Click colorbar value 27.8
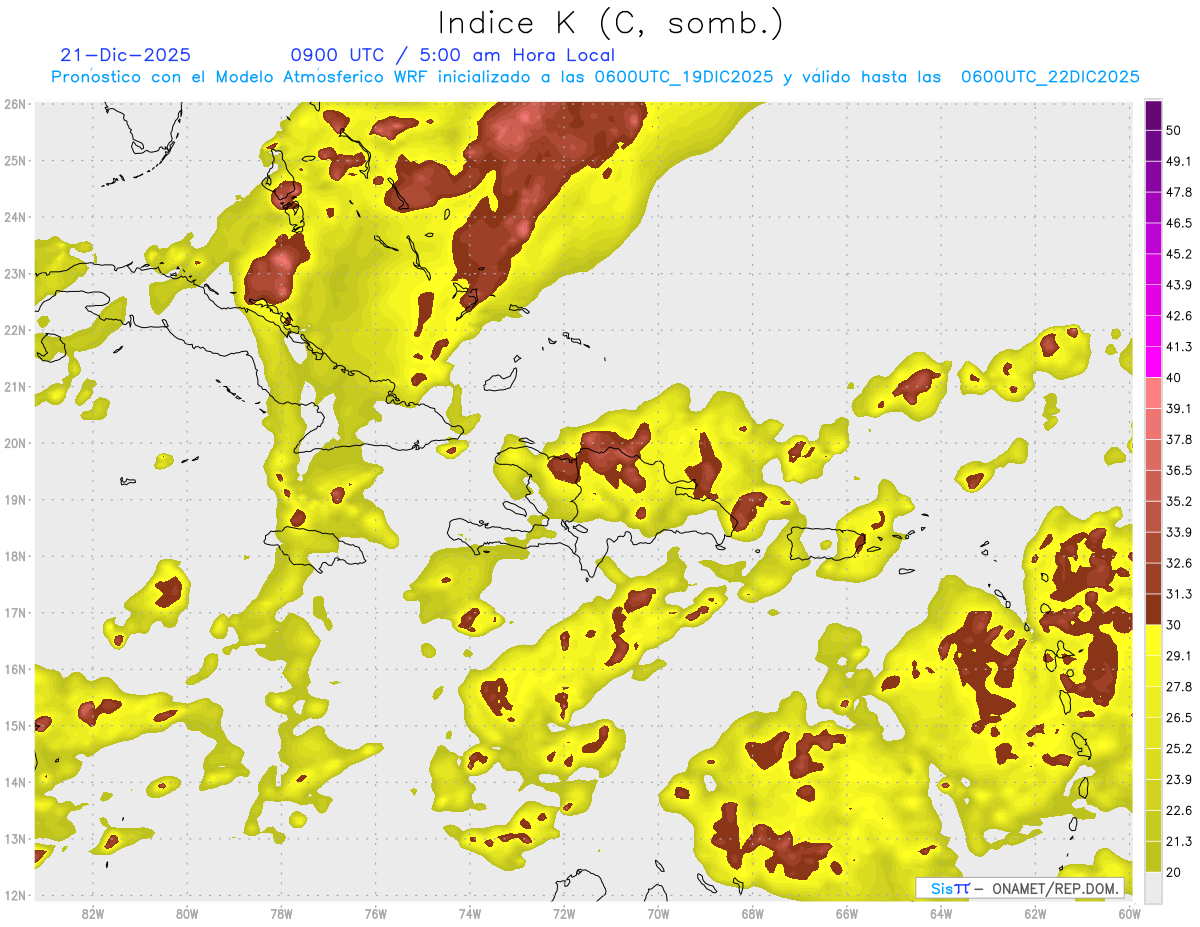Screen dimensions: 1200x927 click(x=1178, y=687)
